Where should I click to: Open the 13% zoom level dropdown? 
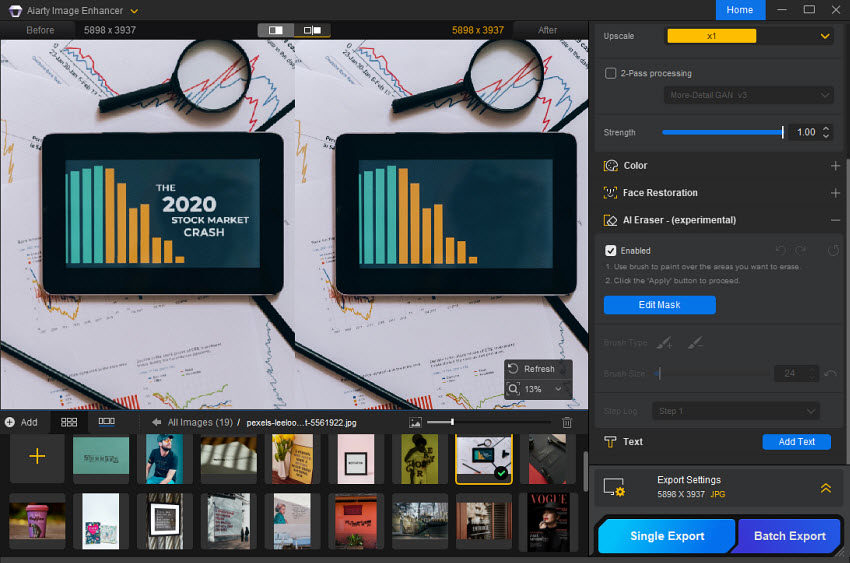(539, 389)
